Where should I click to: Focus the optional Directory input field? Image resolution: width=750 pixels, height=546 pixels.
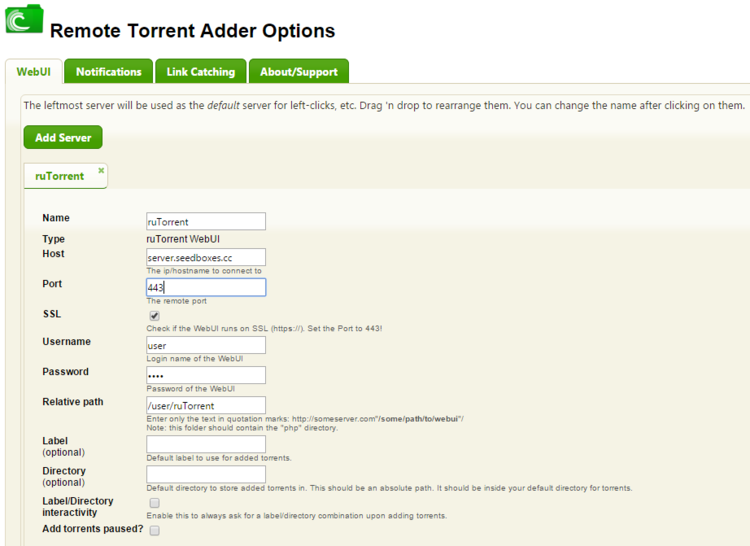click(206, 474)
